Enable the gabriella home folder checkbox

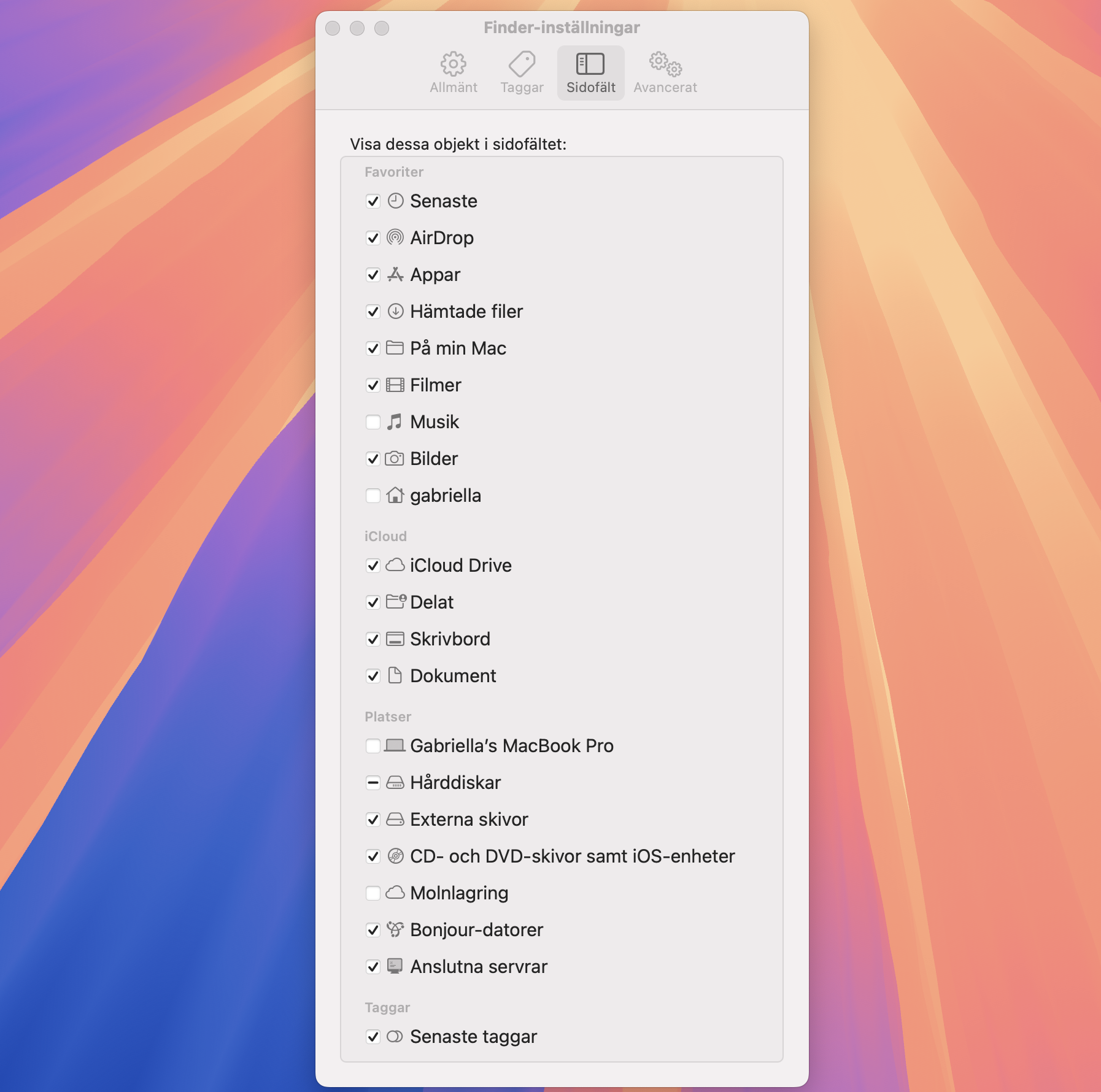[373, 496]
